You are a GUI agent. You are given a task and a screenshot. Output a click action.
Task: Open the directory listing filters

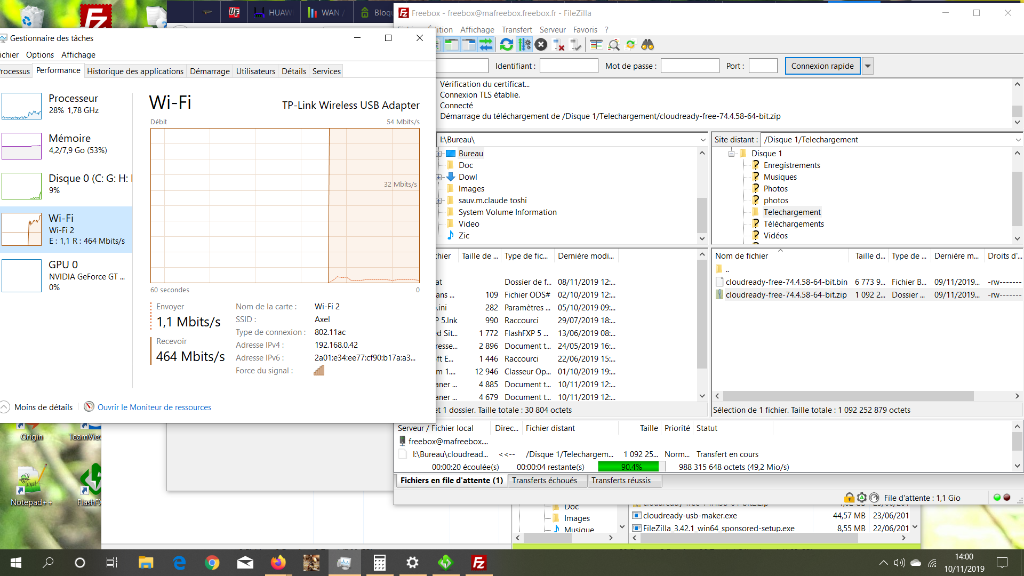(x=596, y=45)
